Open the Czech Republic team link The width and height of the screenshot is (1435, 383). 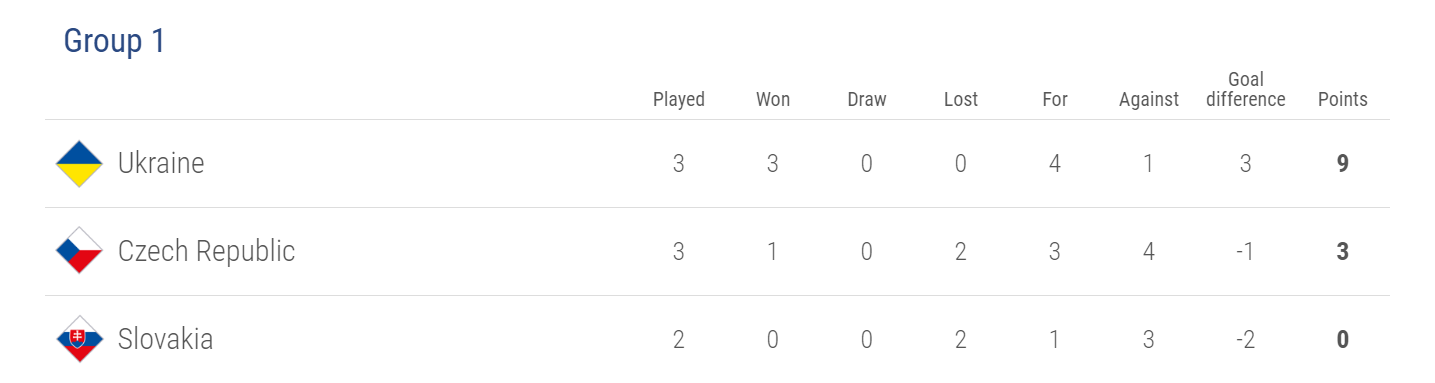(206, 251)
